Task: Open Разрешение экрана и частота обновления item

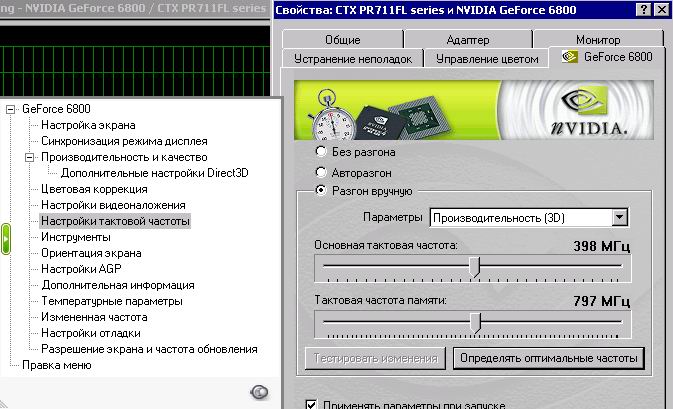Action: click(x=149, y=349)
